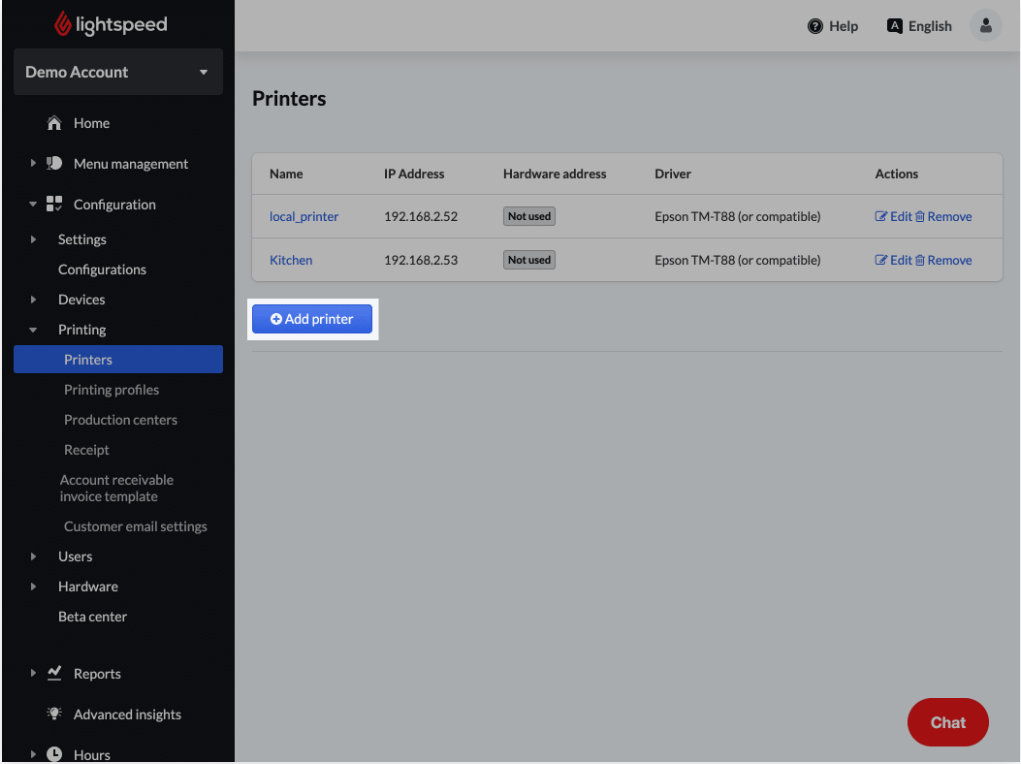The image size is (1021, 764).
Task: Open the Help question mark icon
Action: point(815,26)
